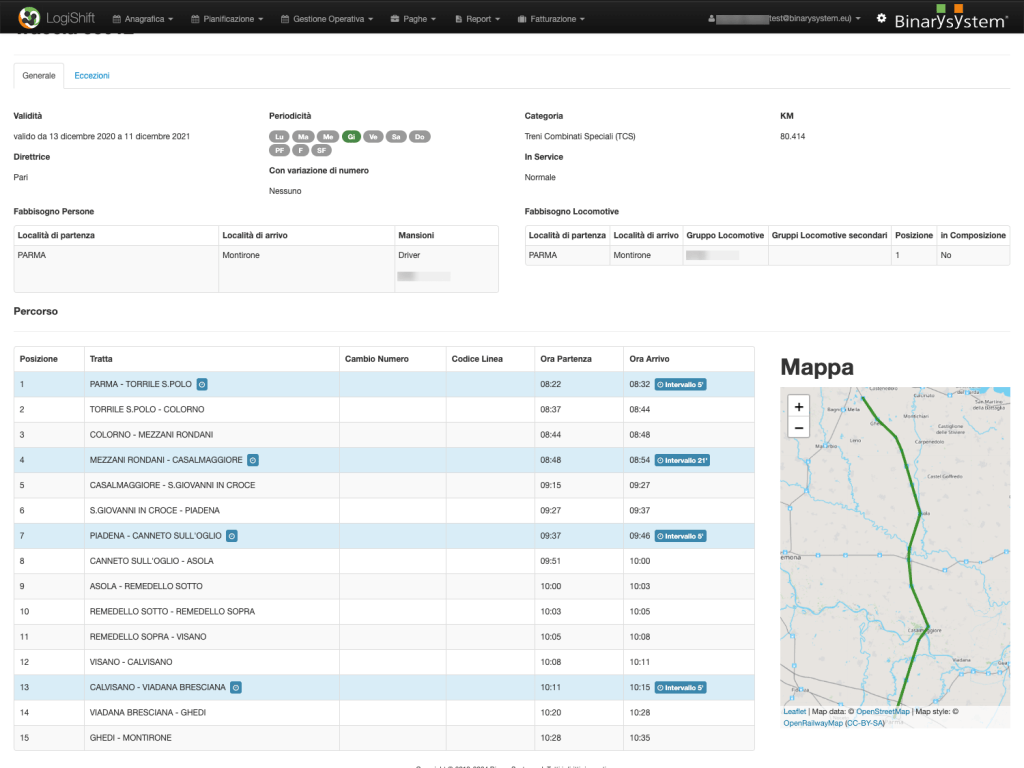This screenshot has width=1024, height=768.
Task: Click the Intervallo 5' badge at 08:32
Action: (680, 385)
